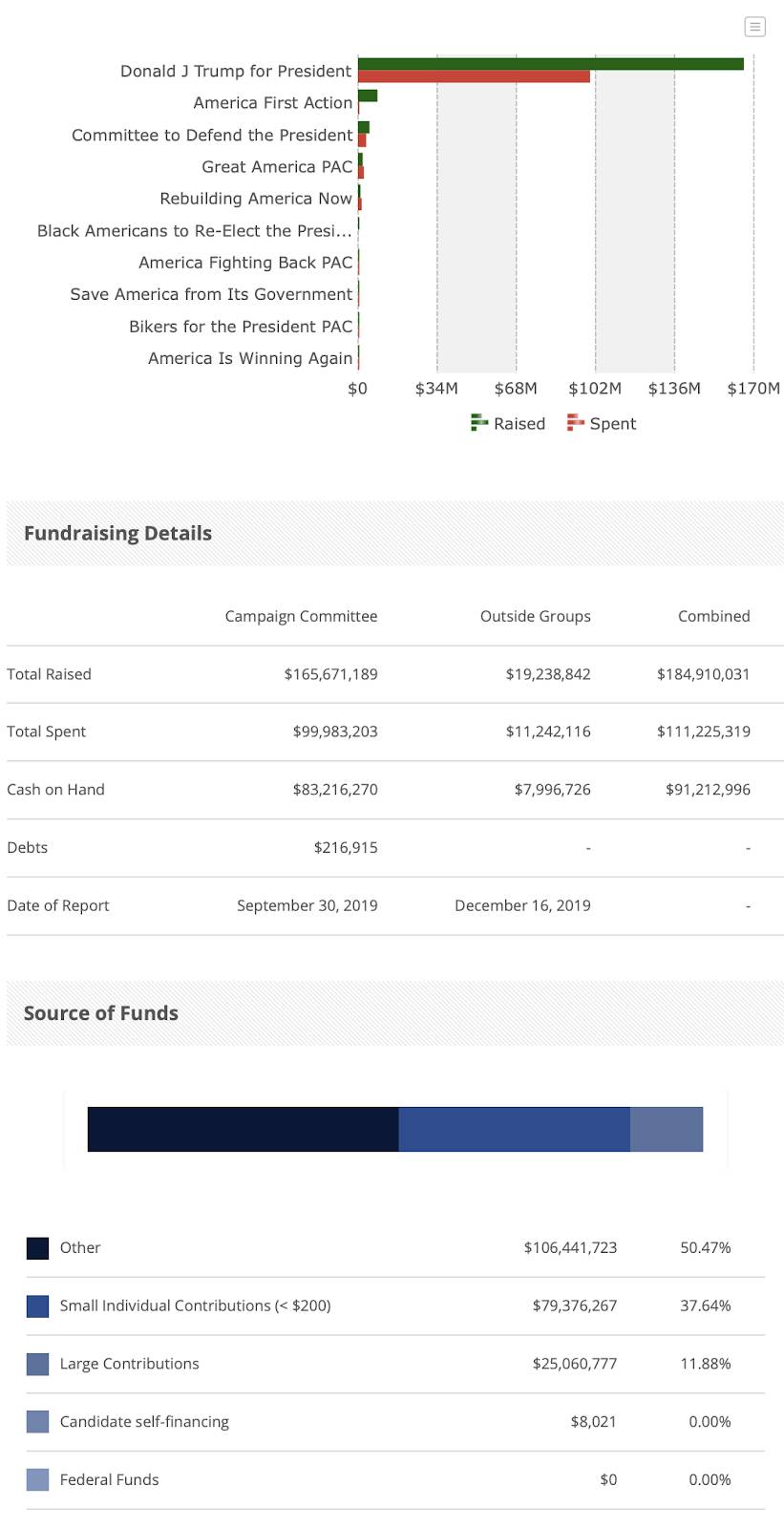The height and width of the screenshot is (1528, 784).
Task: Click the Date of Report row label
Action: coord(58,905)
